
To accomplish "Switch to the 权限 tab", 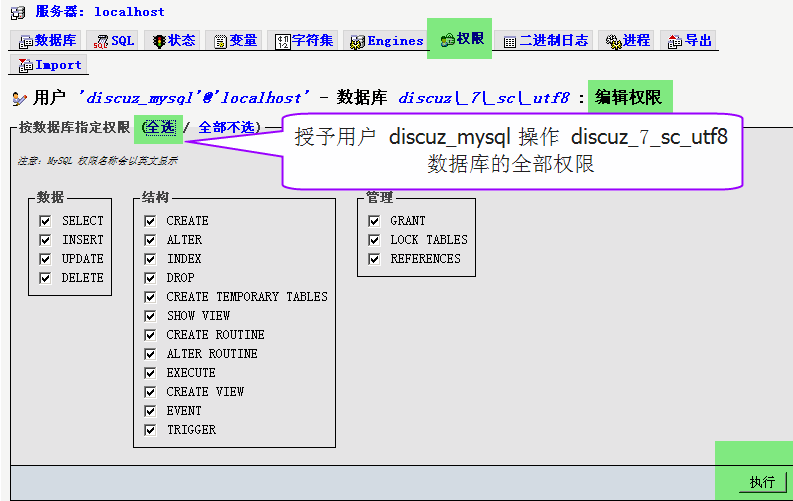I will coord(462,39).
